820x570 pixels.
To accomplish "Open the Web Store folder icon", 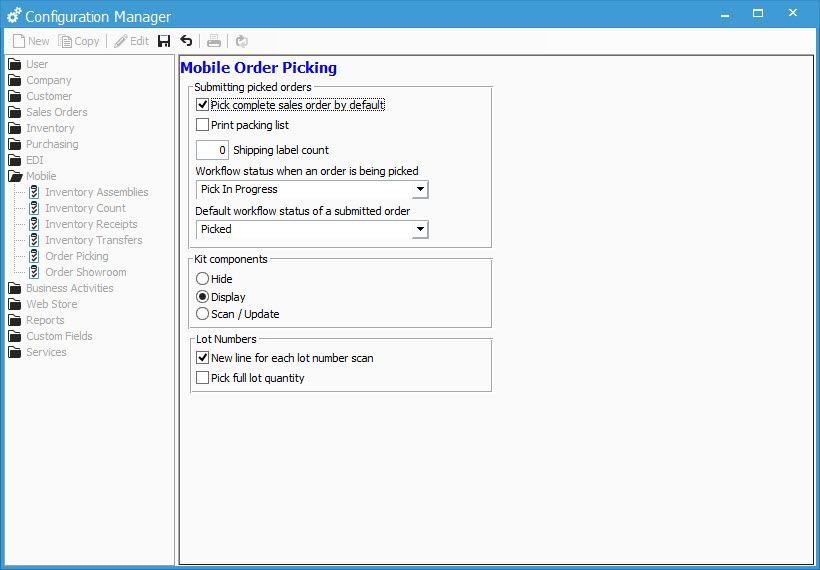I will coord(15,304).
